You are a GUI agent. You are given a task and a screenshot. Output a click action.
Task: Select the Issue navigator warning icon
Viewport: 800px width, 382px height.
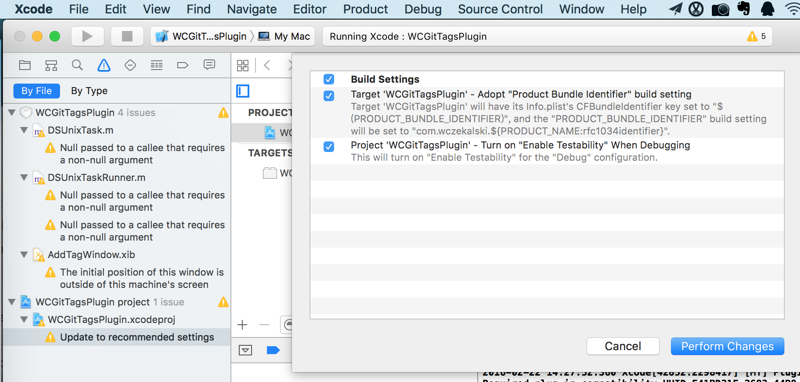click(104, 65)
